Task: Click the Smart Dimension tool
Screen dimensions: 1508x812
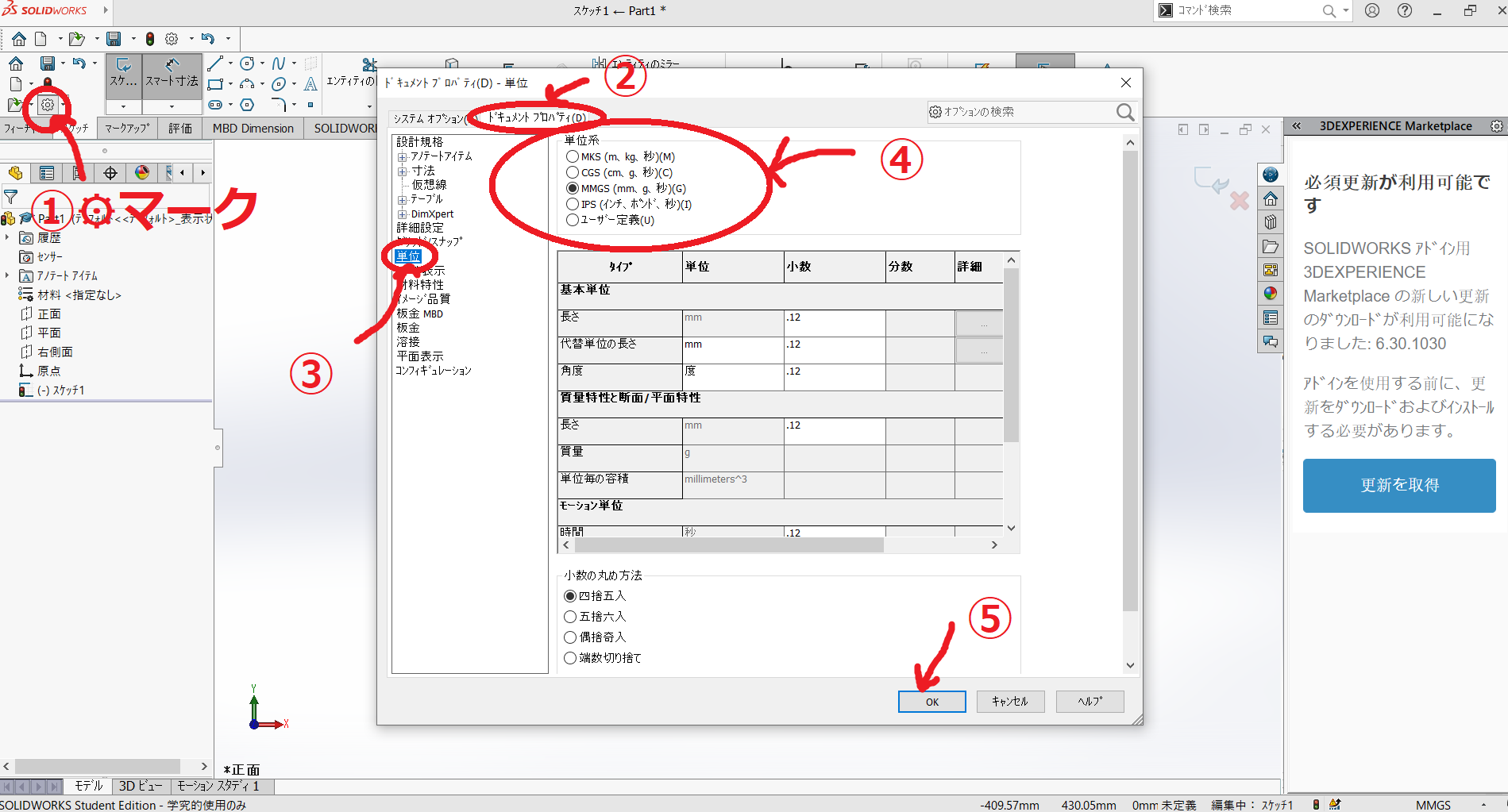Action: [x=172, y=75]
